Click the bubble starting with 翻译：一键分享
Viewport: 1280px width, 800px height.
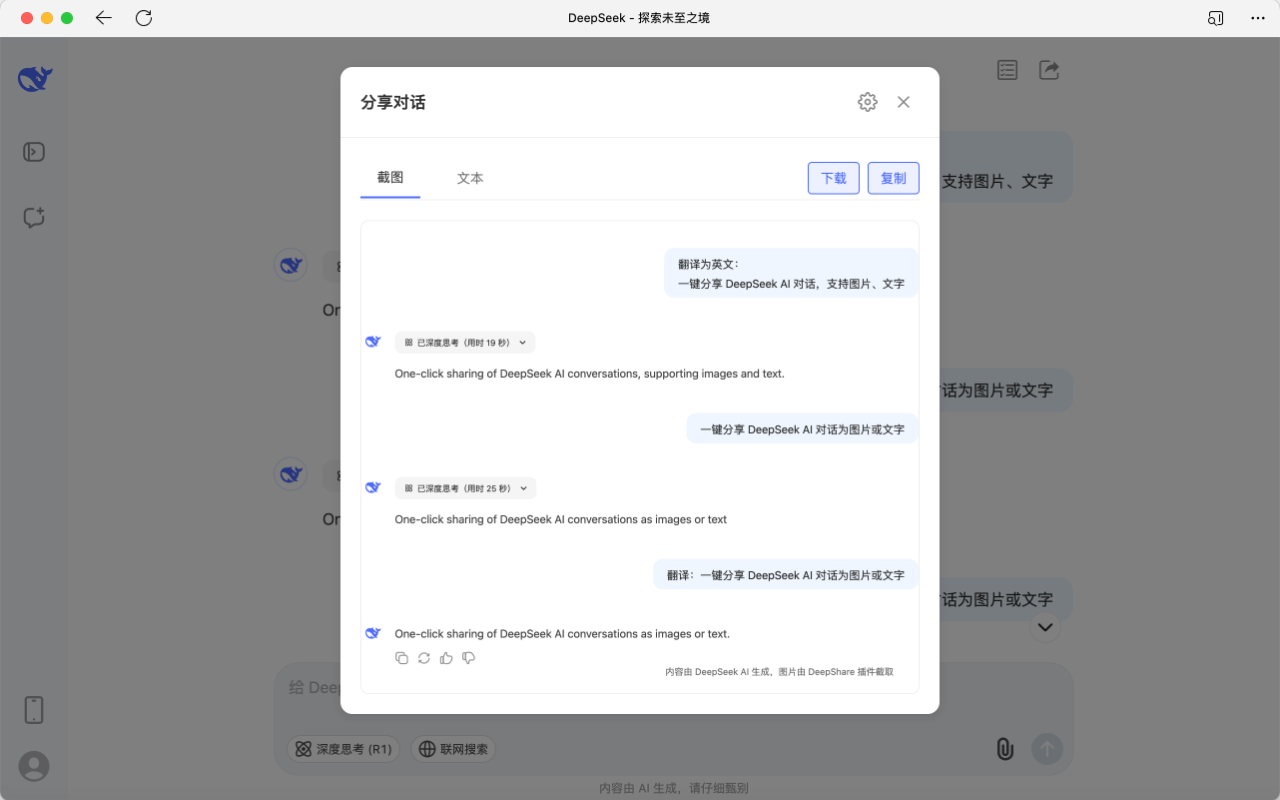click(x=785, y=575)
